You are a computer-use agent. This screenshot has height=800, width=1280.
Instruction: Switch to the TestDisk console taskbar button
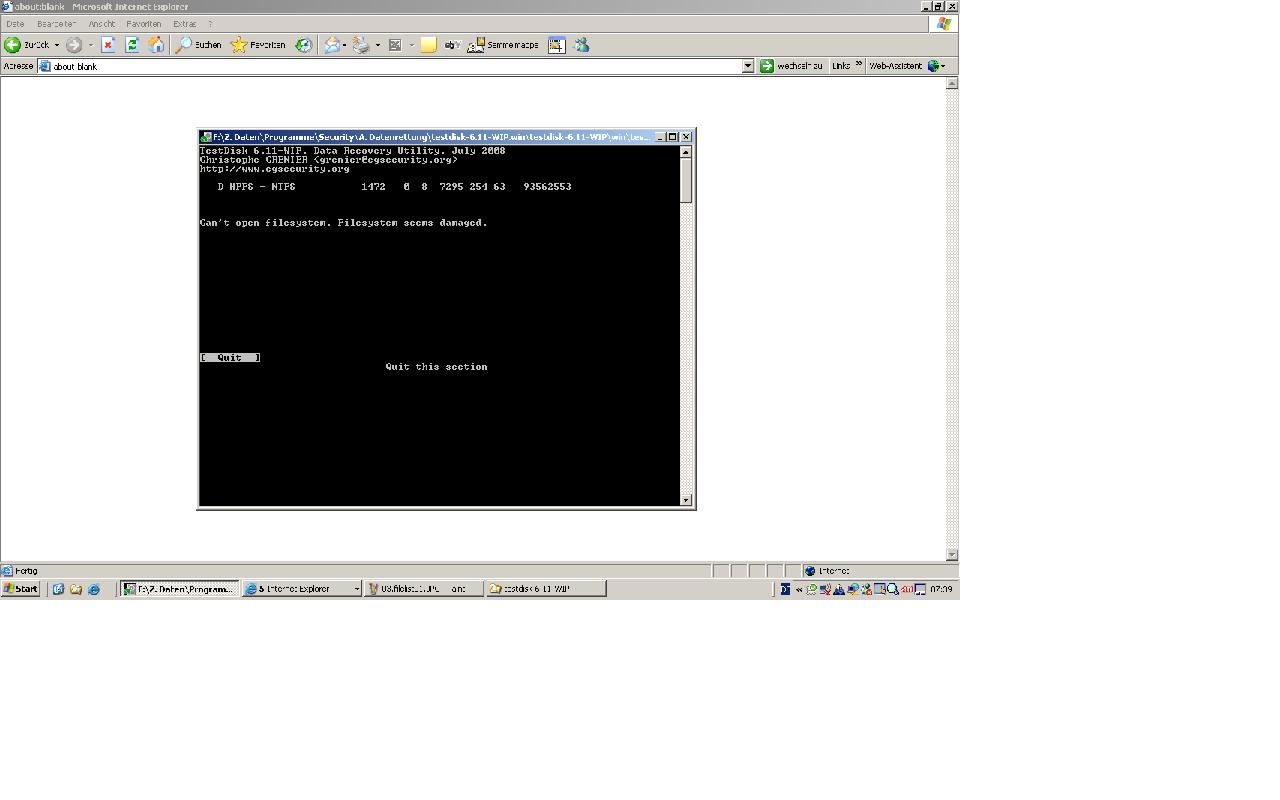click(180, 589)
